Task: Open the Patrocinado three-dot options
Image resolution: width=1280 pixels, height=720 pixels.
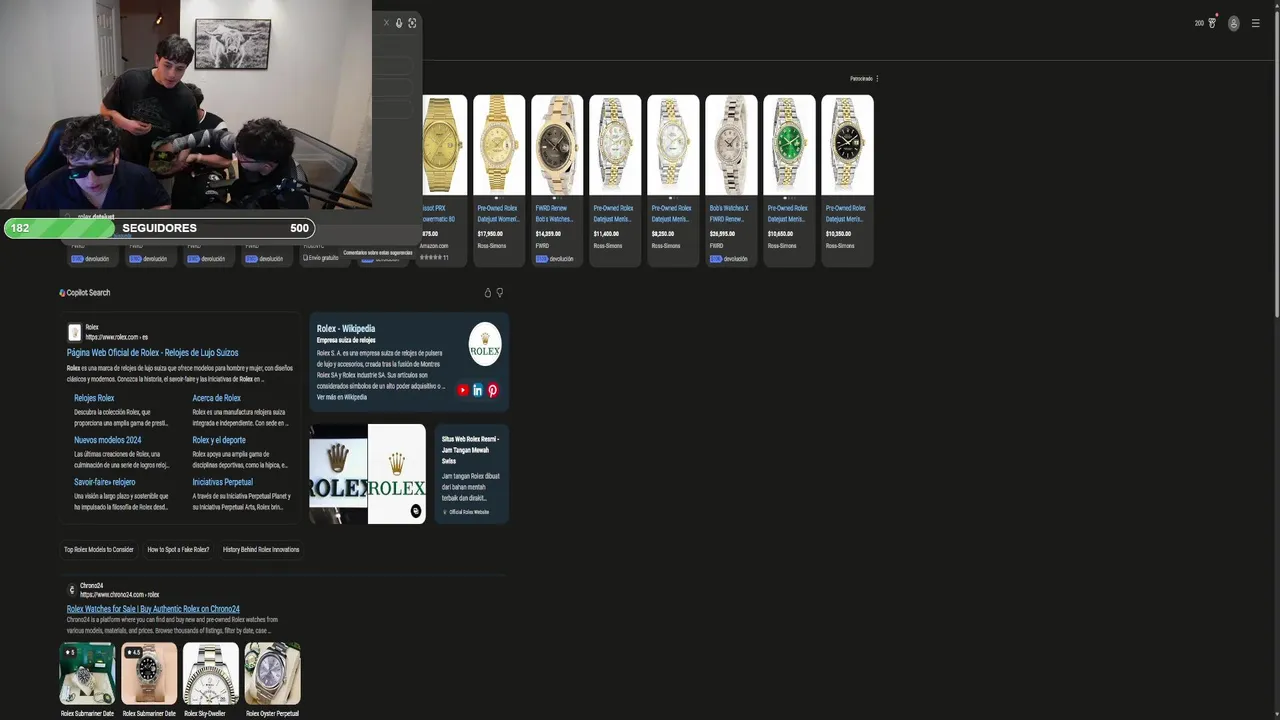Action: 877,78
